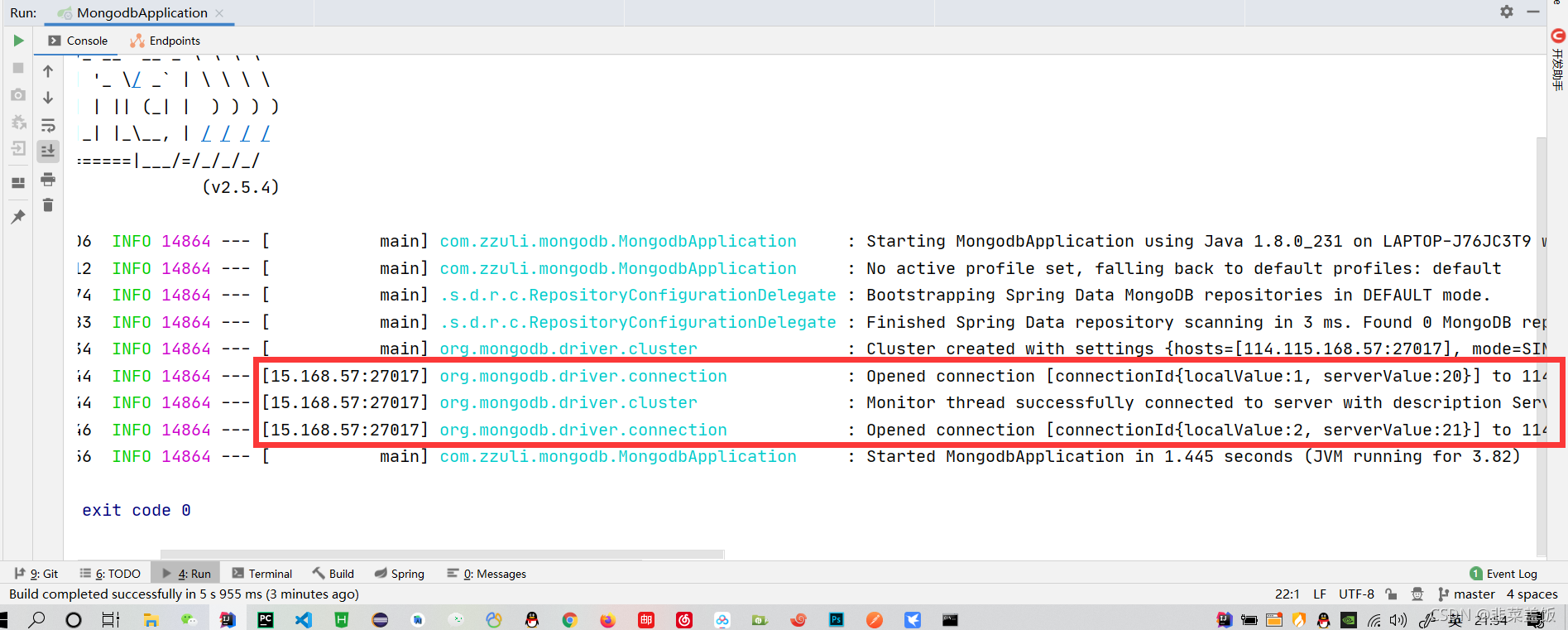Click the vertical console scrollbar
Viewport: 1568px width, 630px height.
coord(1542,348)
